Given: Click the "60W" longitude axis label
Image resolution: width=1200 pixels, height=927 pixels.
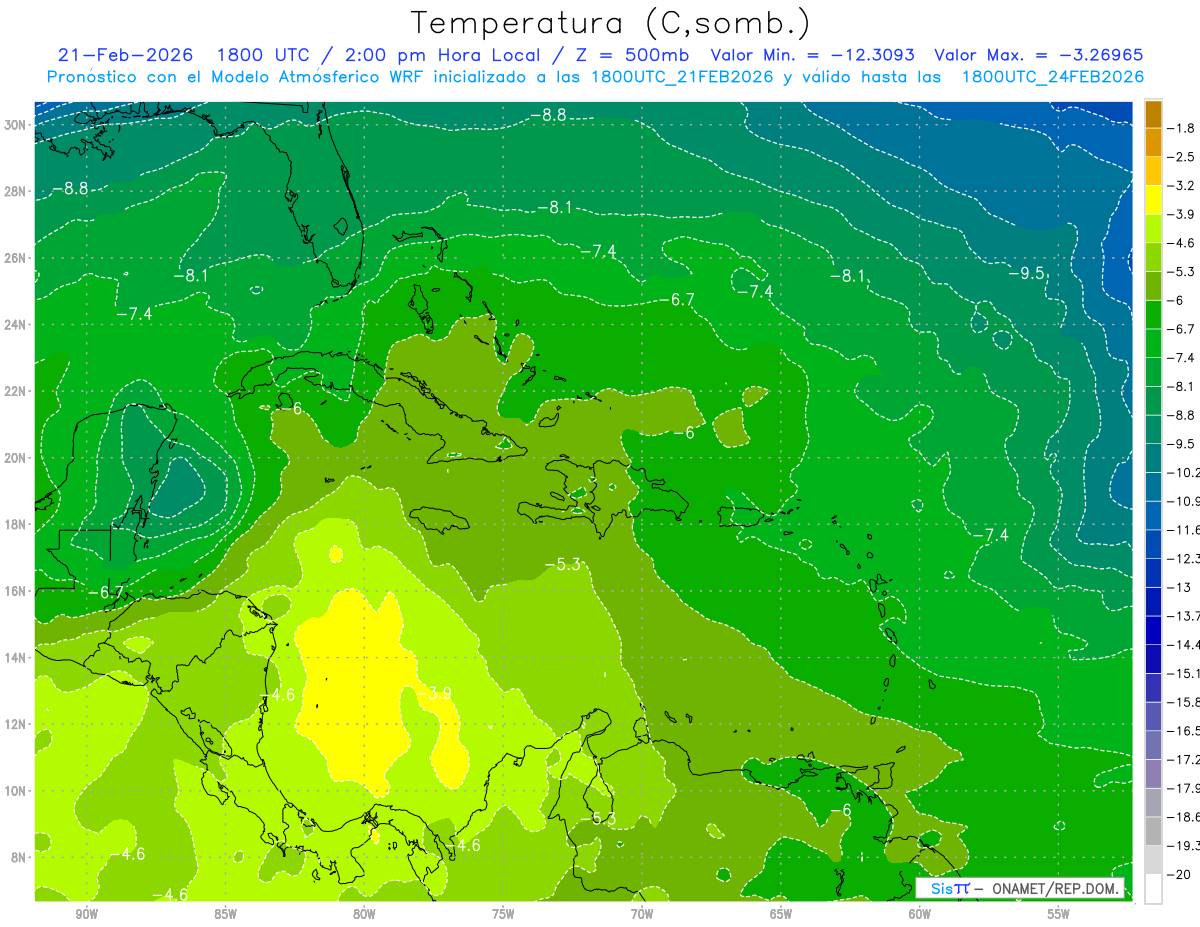Looking at the screenshot, I should pos(920,914).
